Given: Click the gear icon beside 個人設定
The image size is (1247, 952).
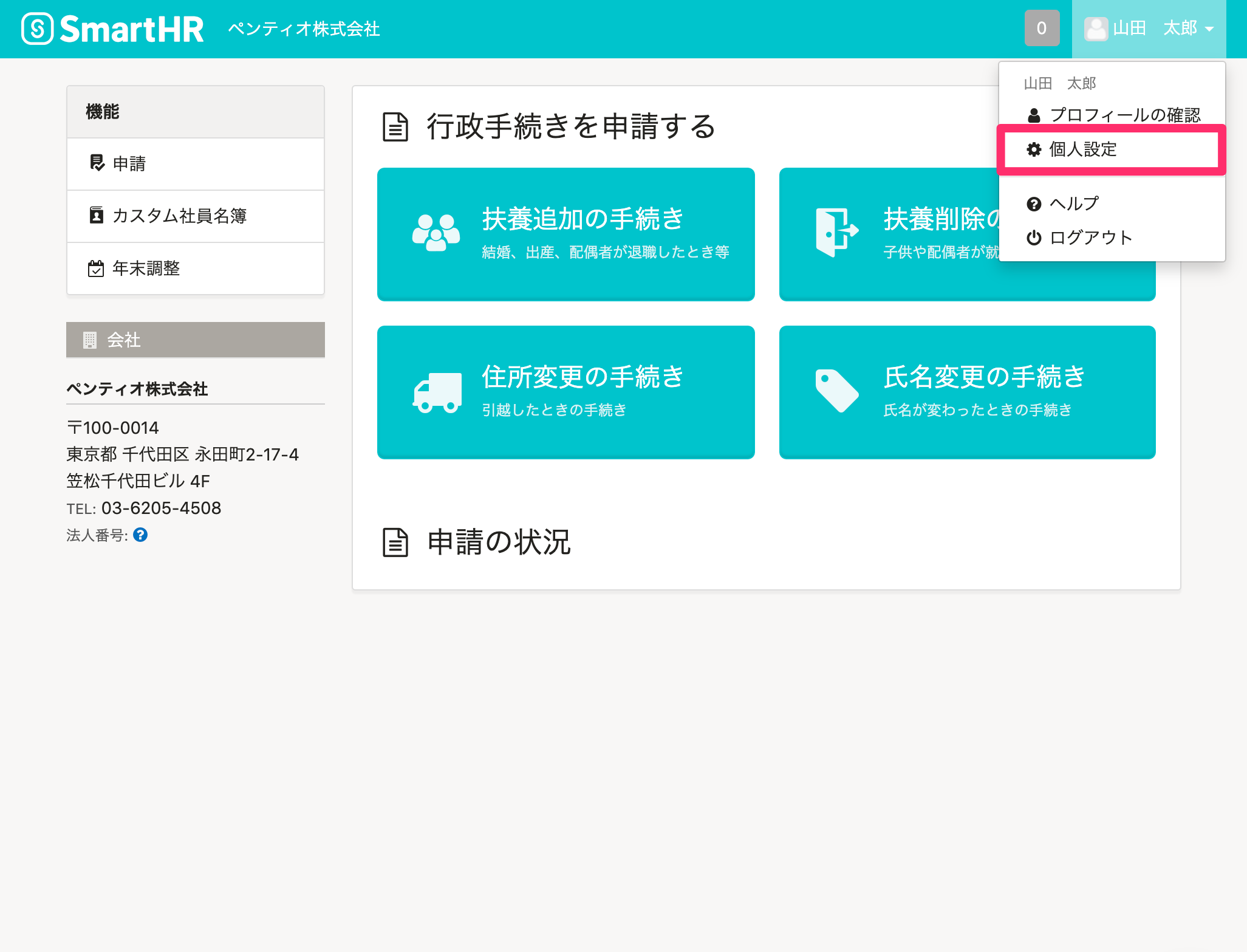Looking at the screenshot, I should click(1034, 149).
